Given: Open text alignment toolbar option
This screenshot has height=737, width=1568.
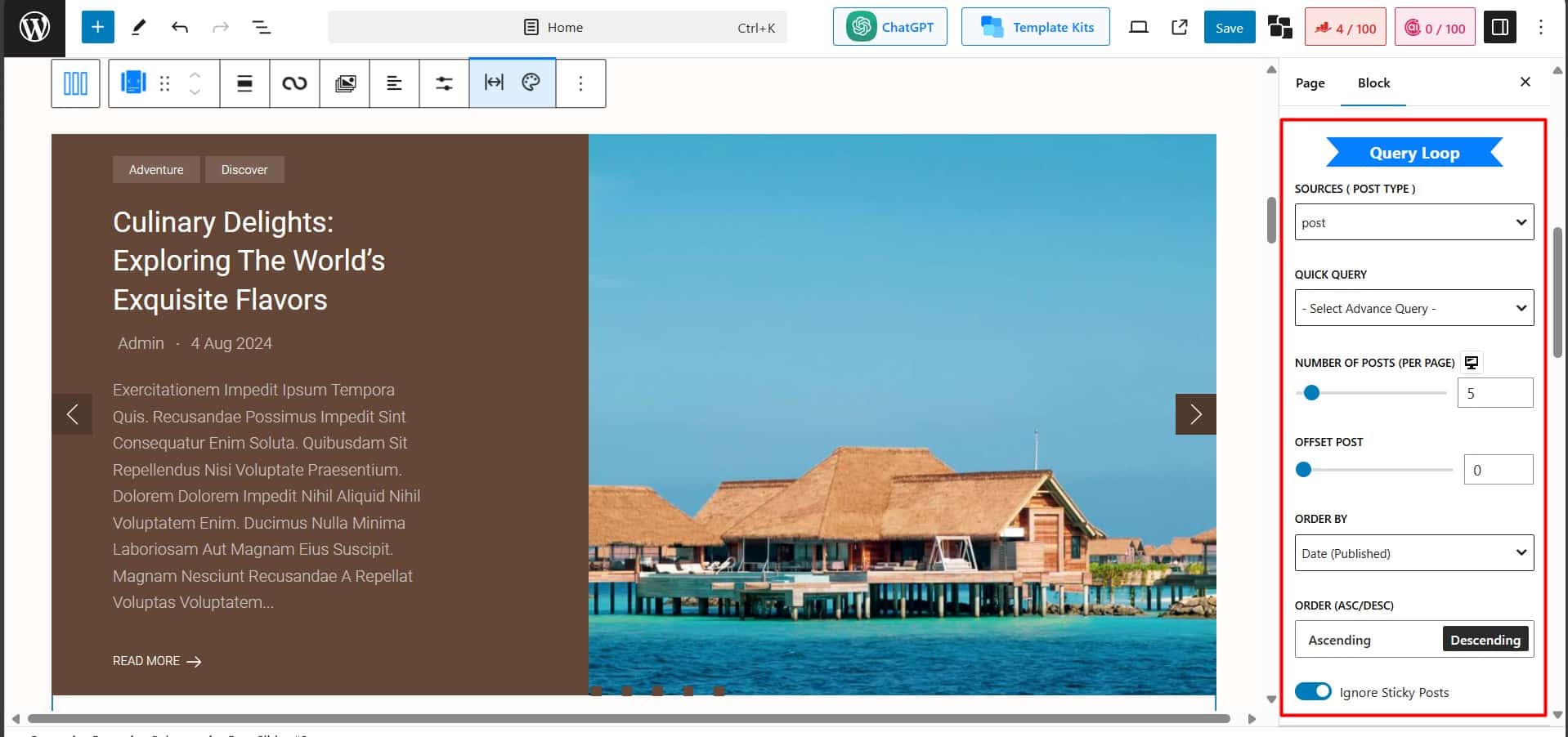Looking at the screenshot, I should (x=394, y=83).
